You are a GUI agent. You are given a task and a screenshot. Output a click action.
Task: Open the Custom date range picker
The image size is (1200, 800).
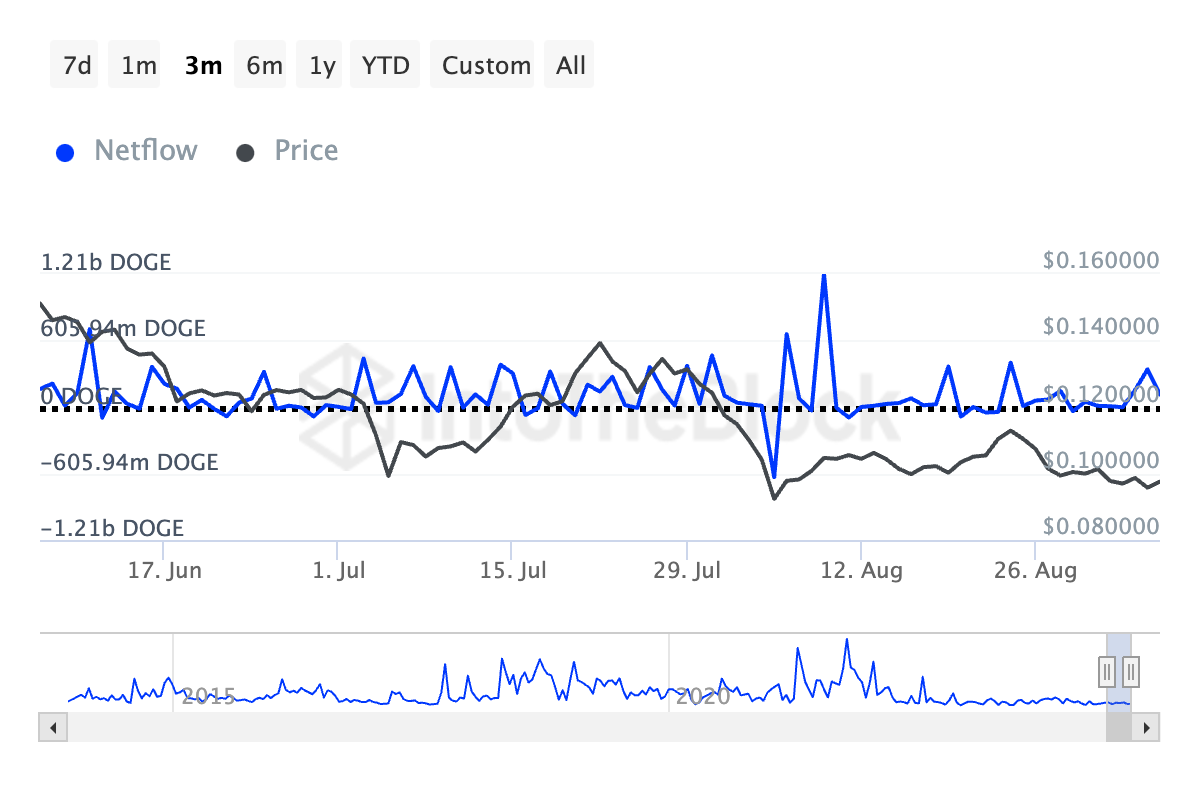(486, 66)
